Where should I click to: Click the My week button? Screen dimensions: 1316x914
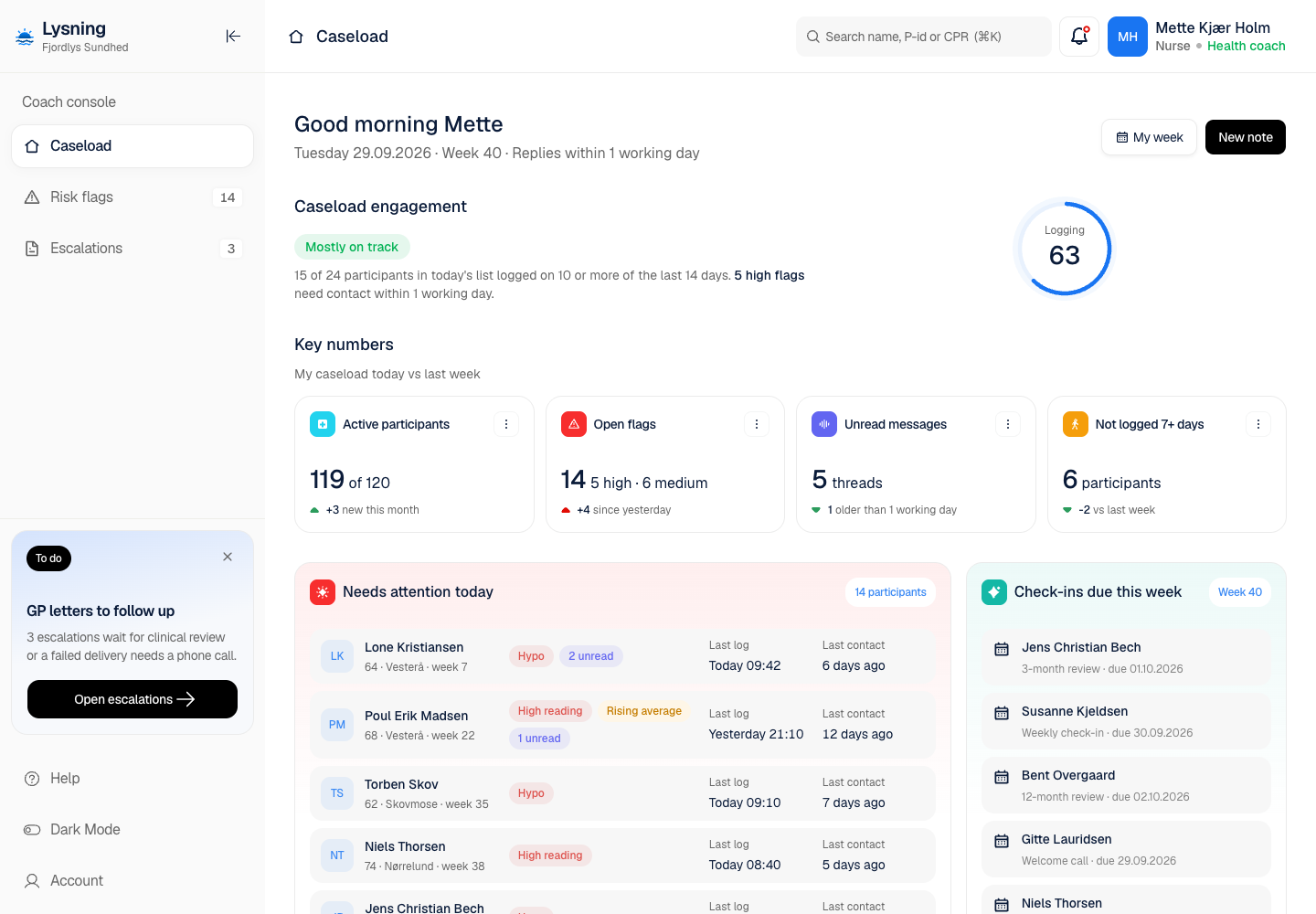click(1149, 137)
